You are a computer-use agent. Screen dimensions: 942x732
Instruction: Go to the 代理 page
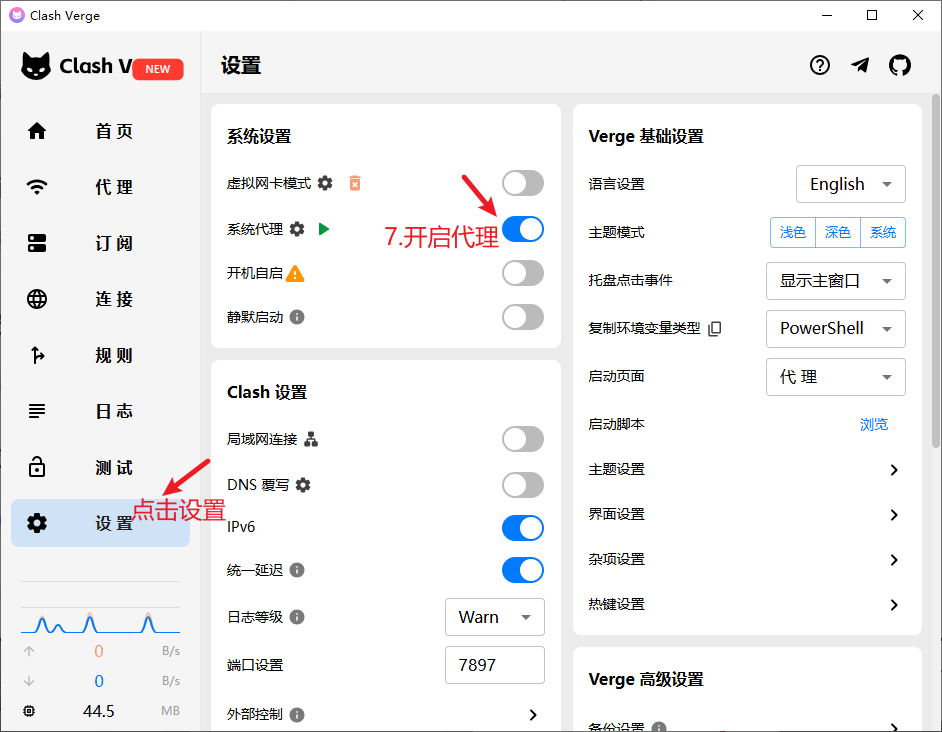[100, 187]
